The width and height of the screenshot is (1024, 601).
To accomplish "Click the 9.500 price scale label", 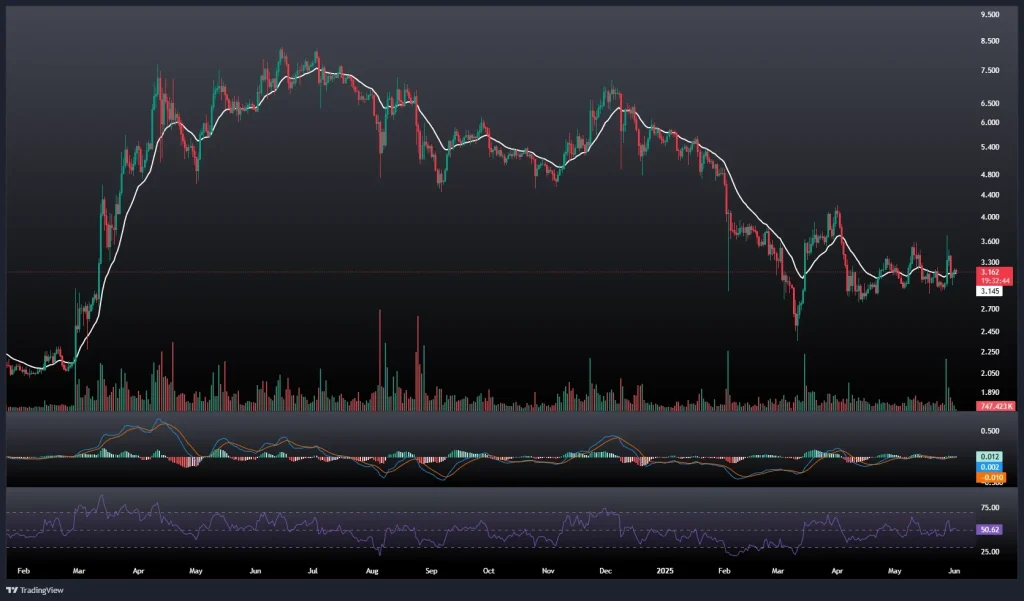I will [990, 15].
